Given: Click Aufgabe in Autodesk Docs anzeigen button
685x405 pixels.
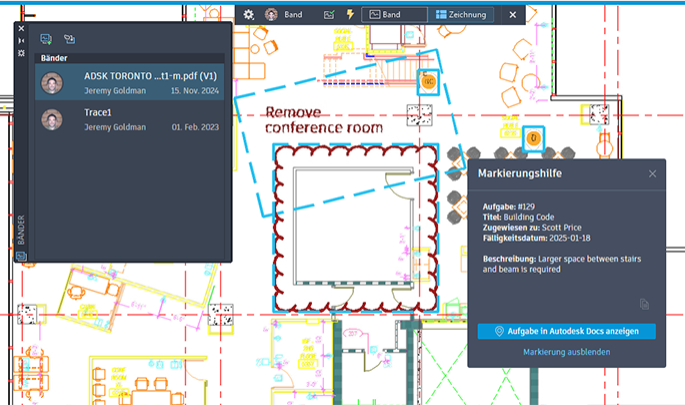Looking at the screenshot, I should click(x=566, y=331).
